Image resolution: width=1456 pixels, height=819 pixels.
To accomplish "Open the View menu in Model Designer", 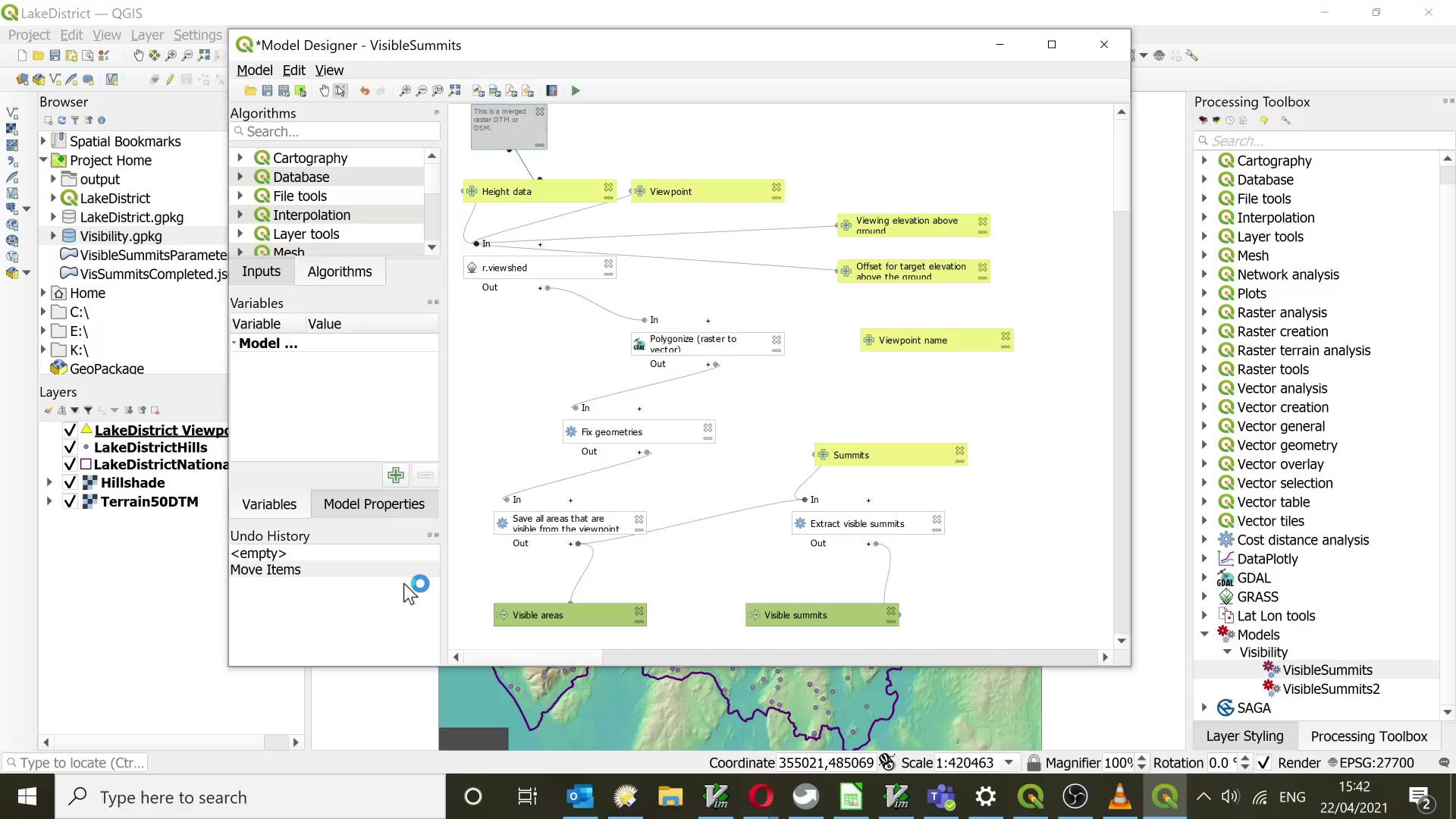I will (x=329, y=70).
